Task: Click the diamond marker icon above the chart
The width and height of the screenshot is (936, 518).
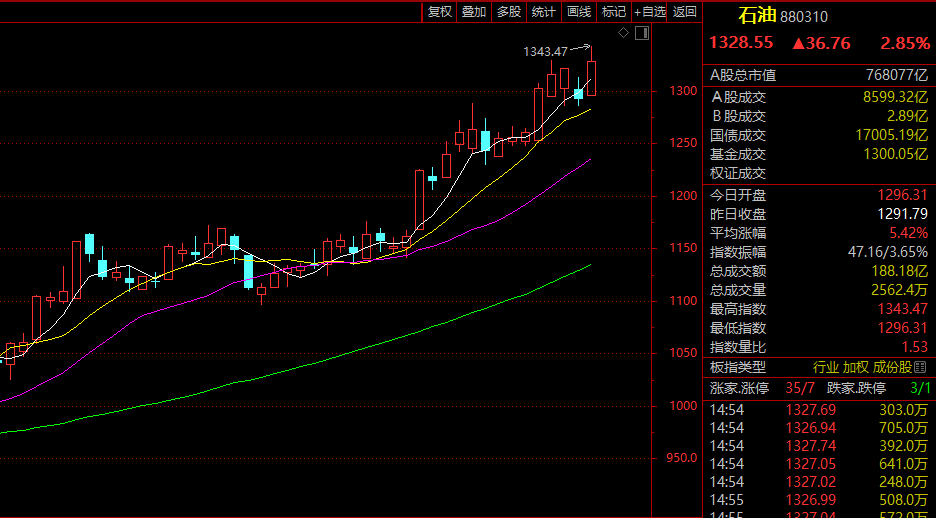Action: point(624,33)
